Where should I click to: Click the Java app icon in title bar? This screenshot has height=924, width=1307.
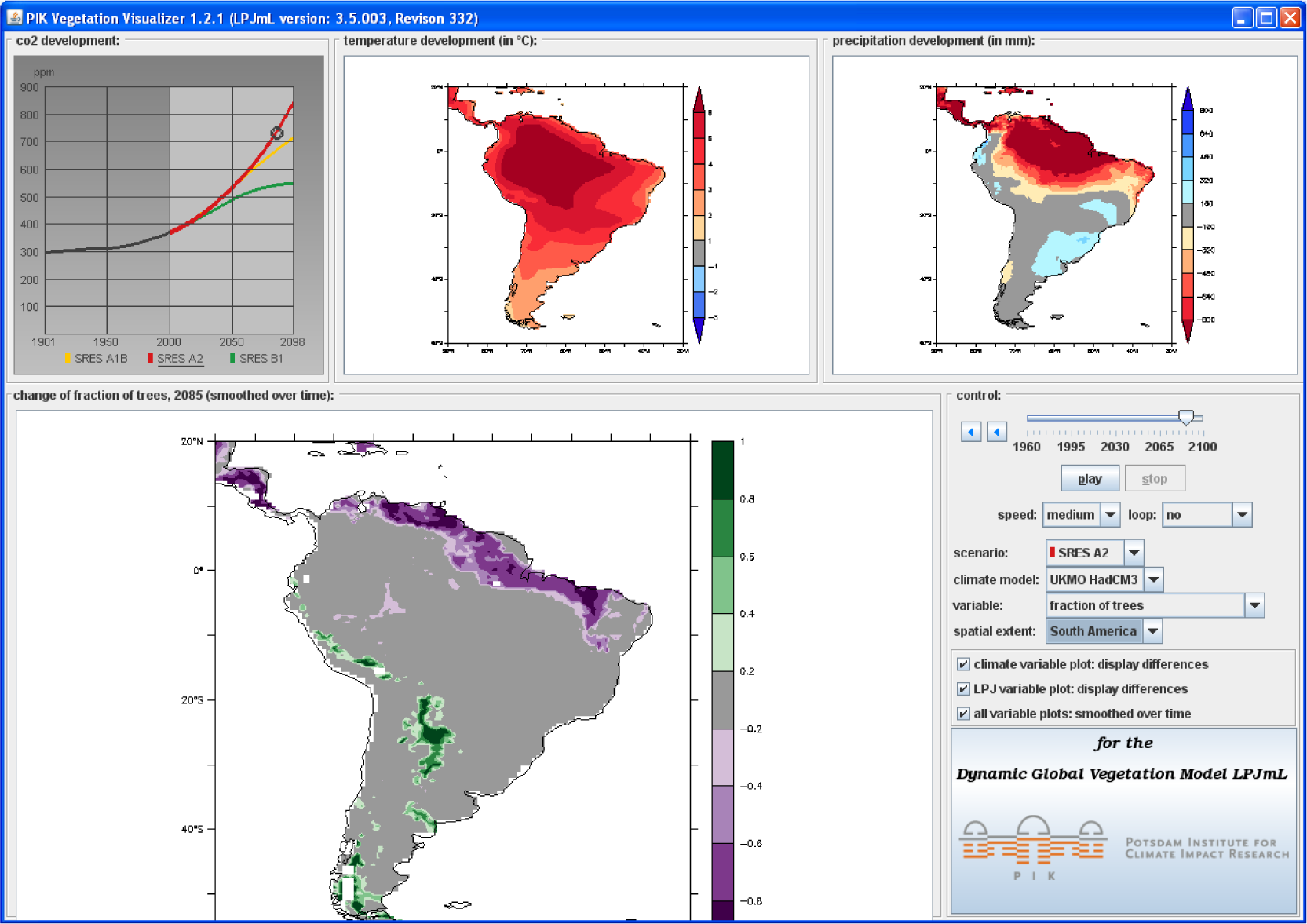point(14,17)
